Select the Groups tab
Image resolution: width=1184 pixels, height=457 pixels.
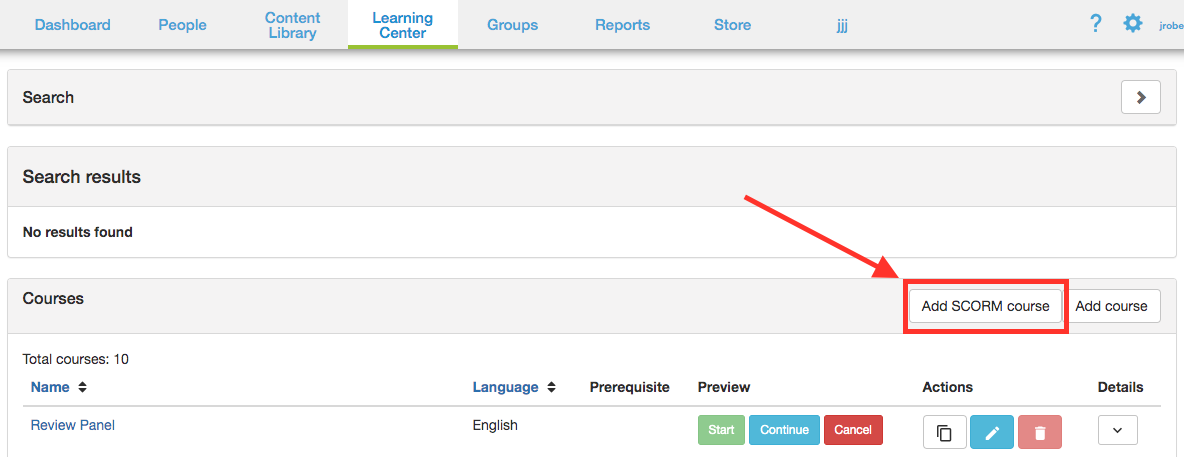(512, 25)
